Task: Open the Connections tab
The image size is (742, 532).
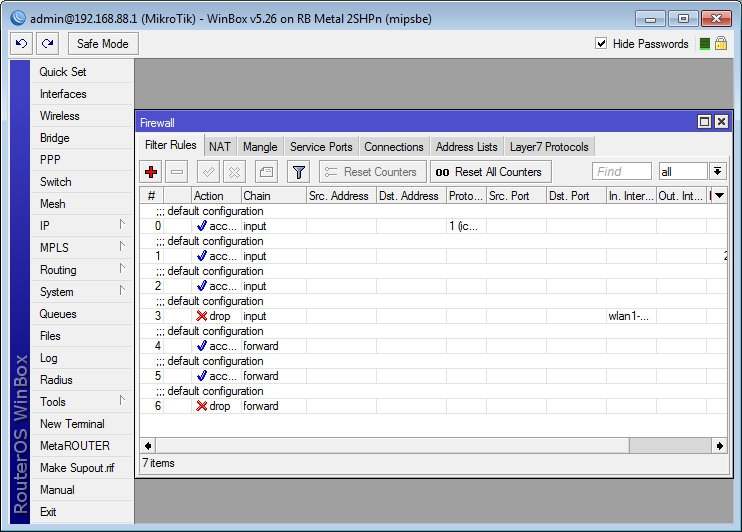Action: [x=394, y=147]
